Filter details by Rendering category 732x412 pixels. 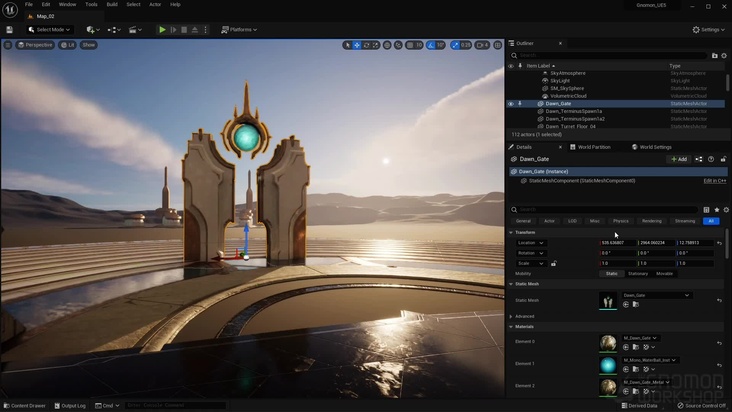tap(651, 221)
